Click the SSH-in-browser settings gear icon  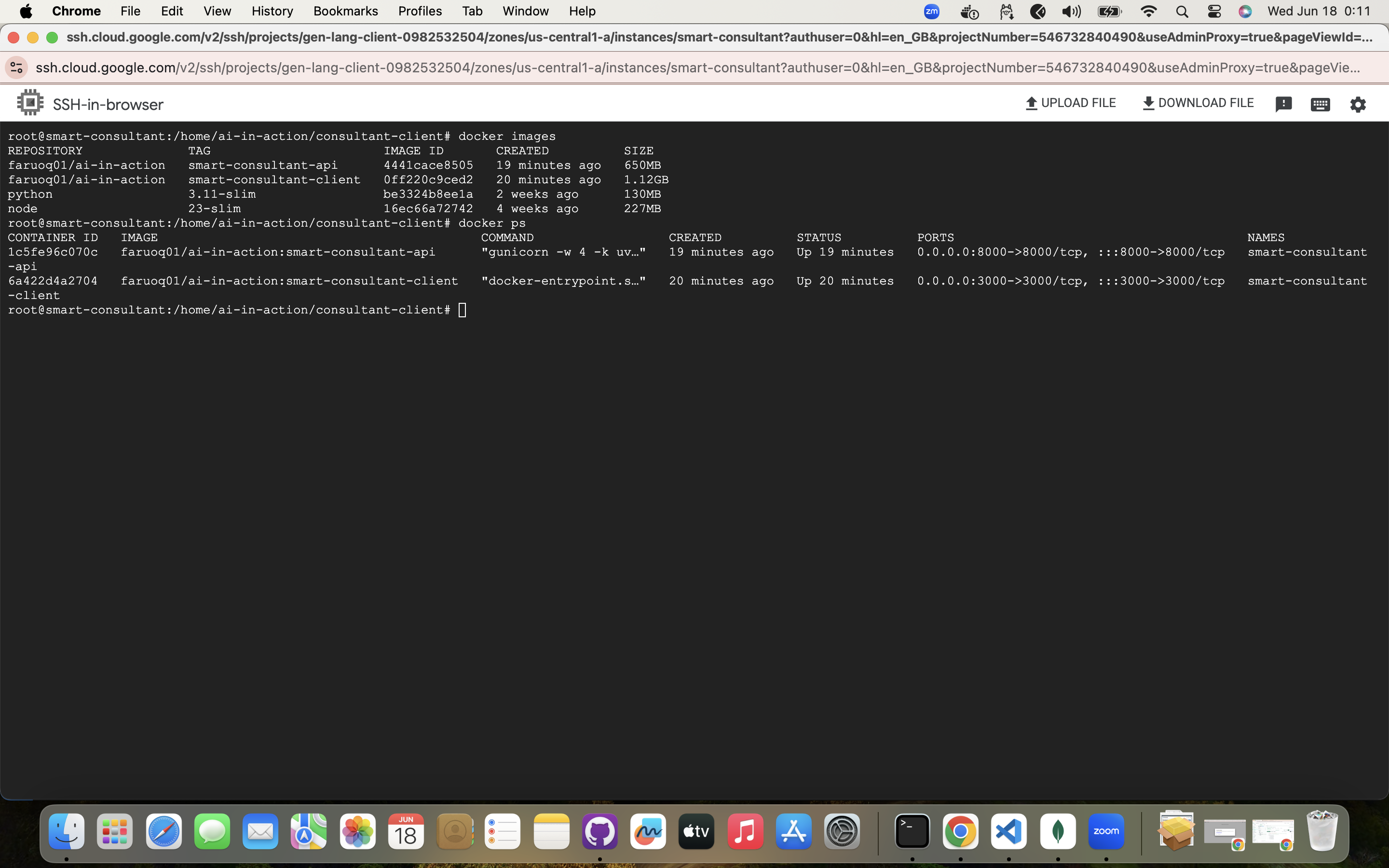pyautogui.click(x=1358, y=104)
